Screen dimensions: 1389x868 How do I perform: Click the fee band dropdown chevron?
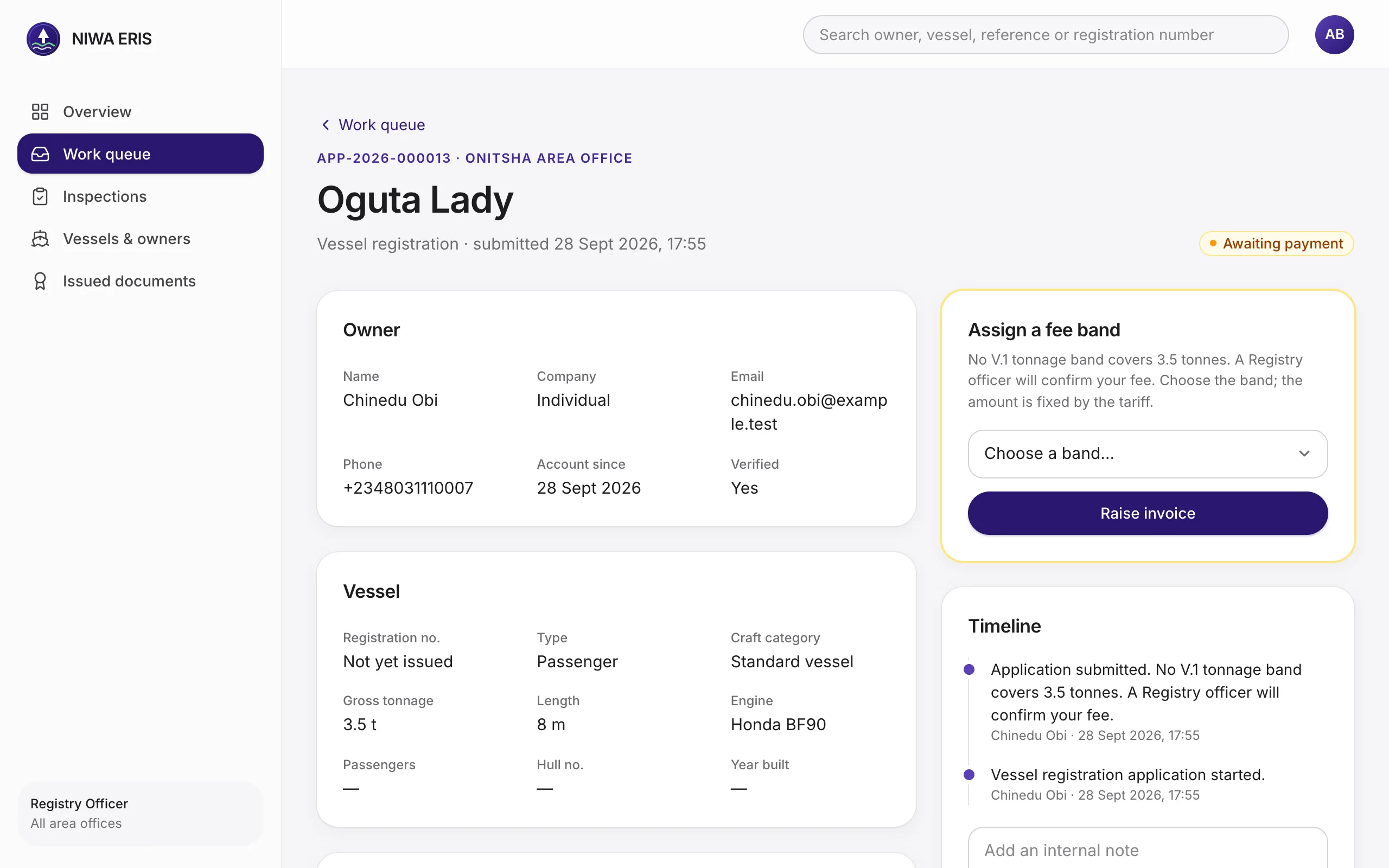click(x=1304, y=454)
